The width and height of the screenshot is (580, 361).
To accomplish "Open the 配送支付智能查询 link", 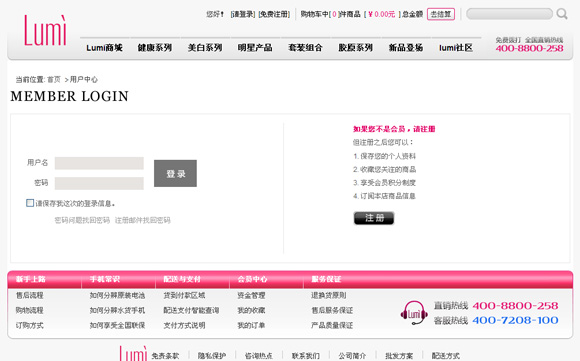I will (191, 310).
